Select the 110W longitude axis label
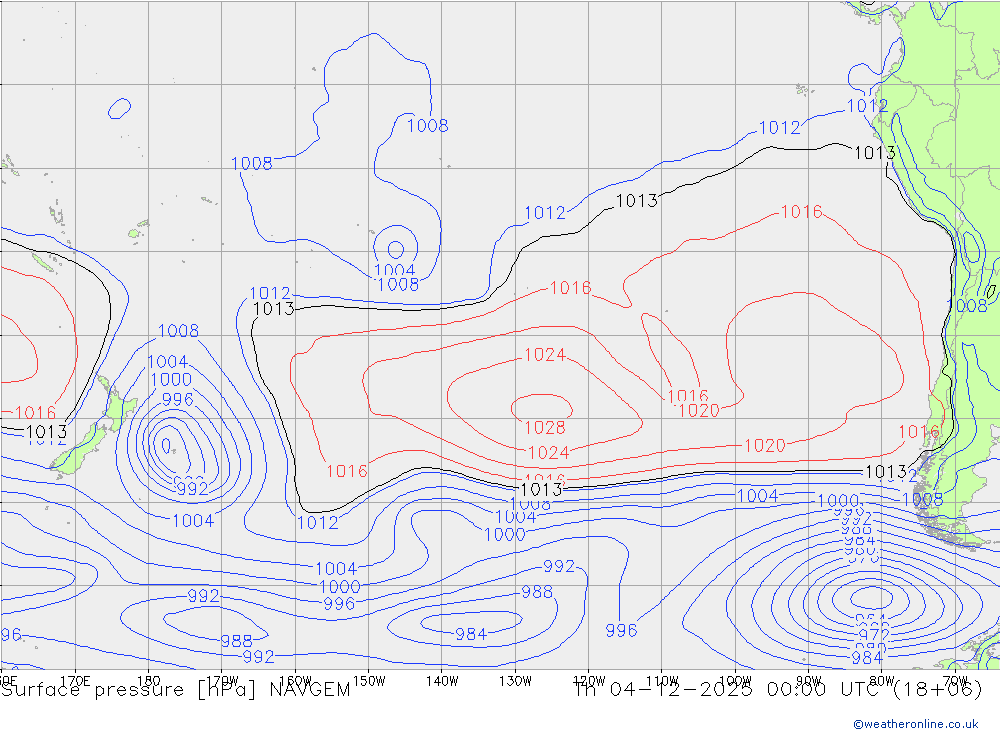 point(662,681)
